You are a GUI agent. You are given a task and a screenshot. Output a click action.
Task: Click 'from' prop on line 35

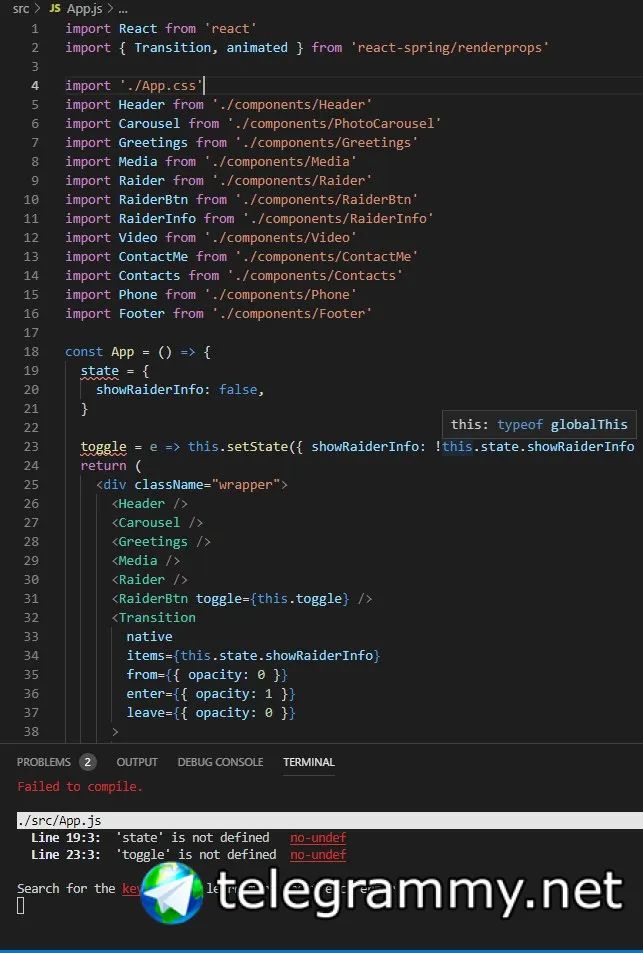pyautogui.click(x=142, y=675)
